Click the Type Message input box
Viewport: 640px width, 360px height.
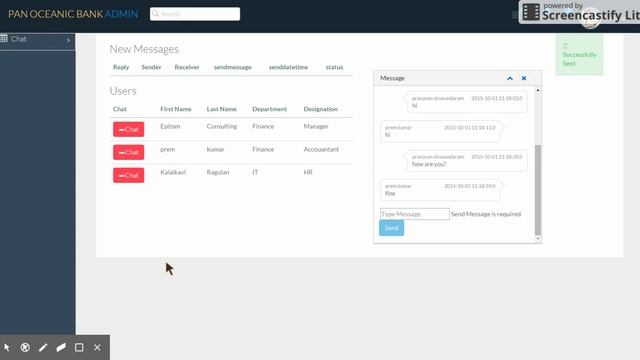click(x=414, y=214)
